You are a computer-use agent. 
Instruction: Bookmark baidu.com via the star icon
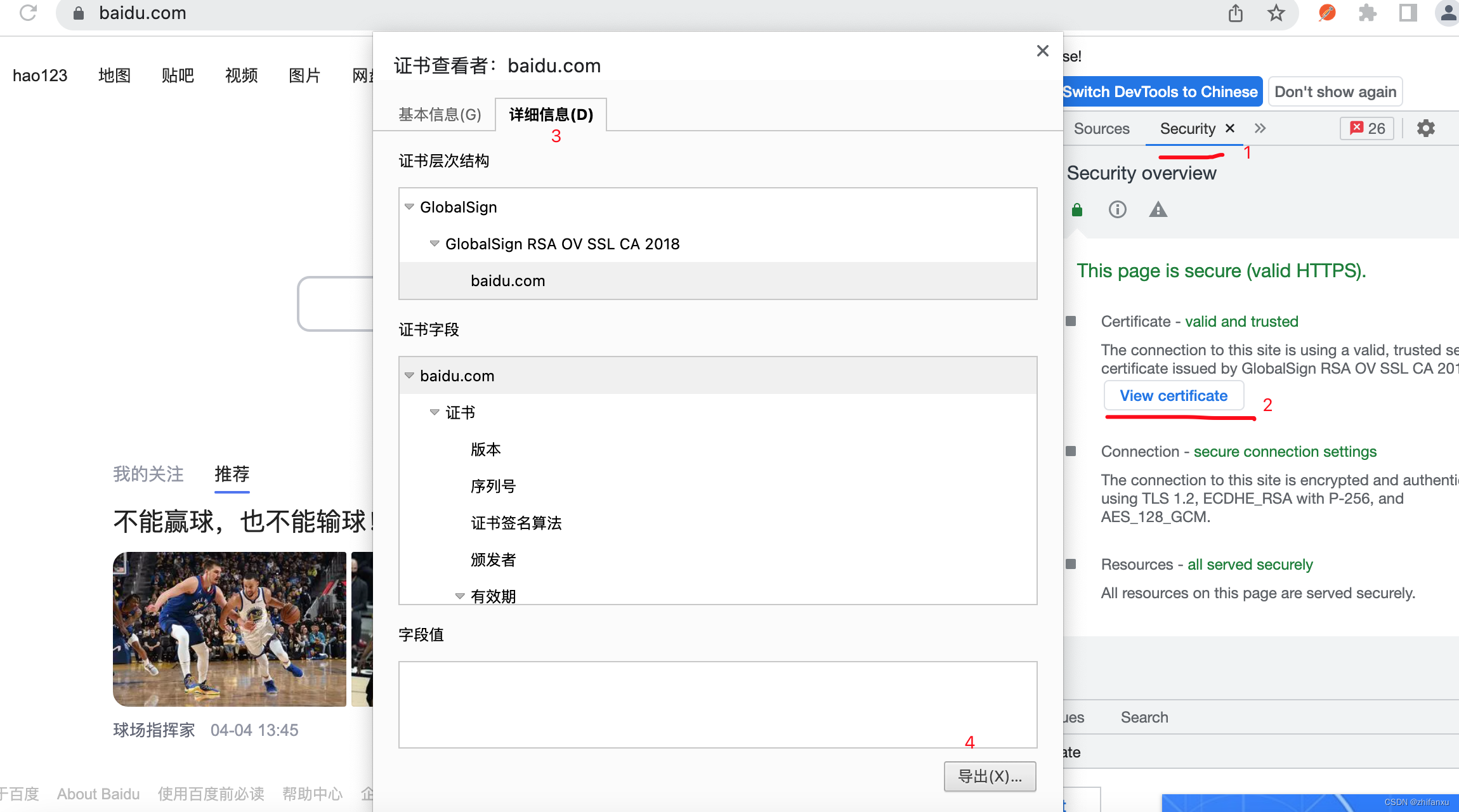(1276, 13)
